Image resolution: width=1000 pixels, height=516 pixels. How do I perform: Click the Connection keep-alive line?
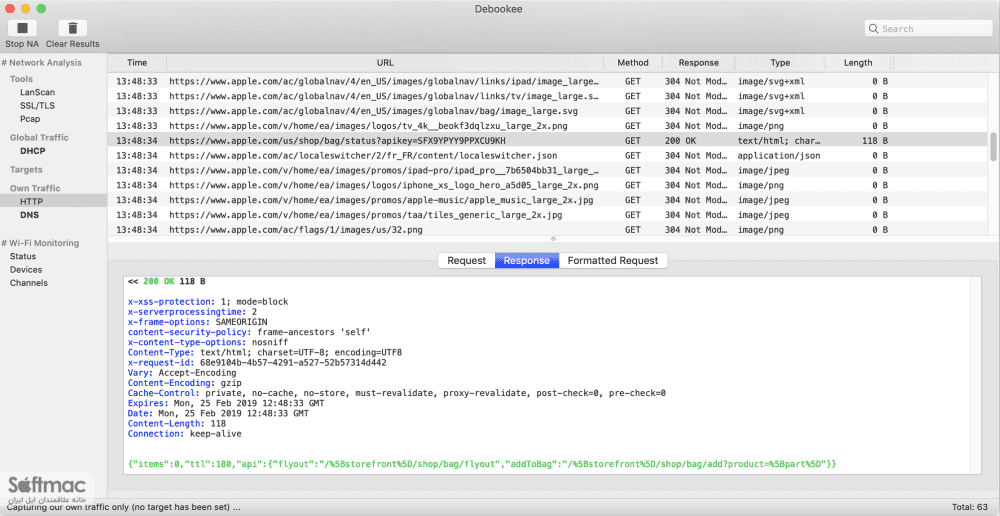coord(185,434)
